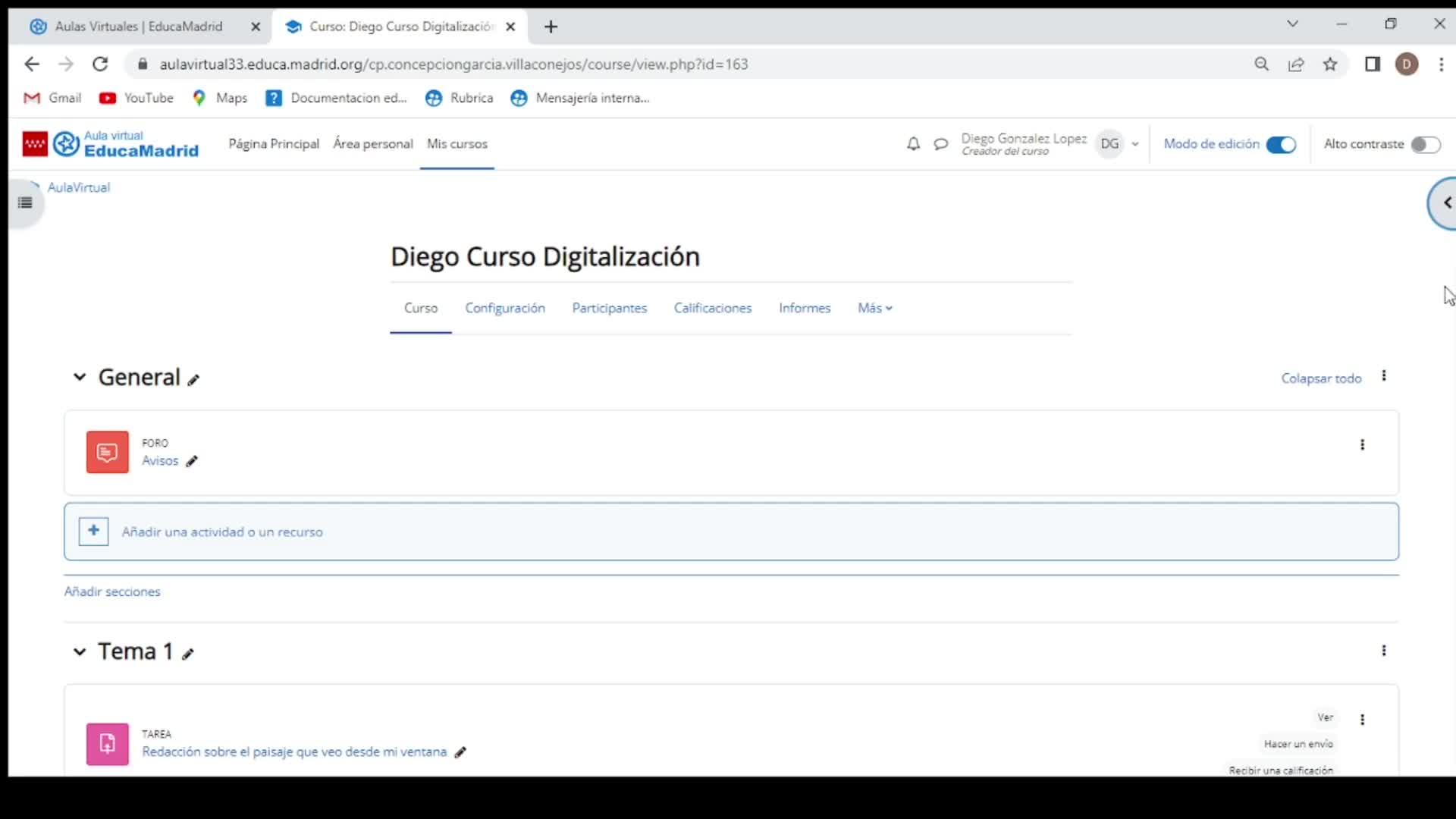Click pencil icon next to Avisos
This screenshot has height=819, width=1456.
click(192, 461)
